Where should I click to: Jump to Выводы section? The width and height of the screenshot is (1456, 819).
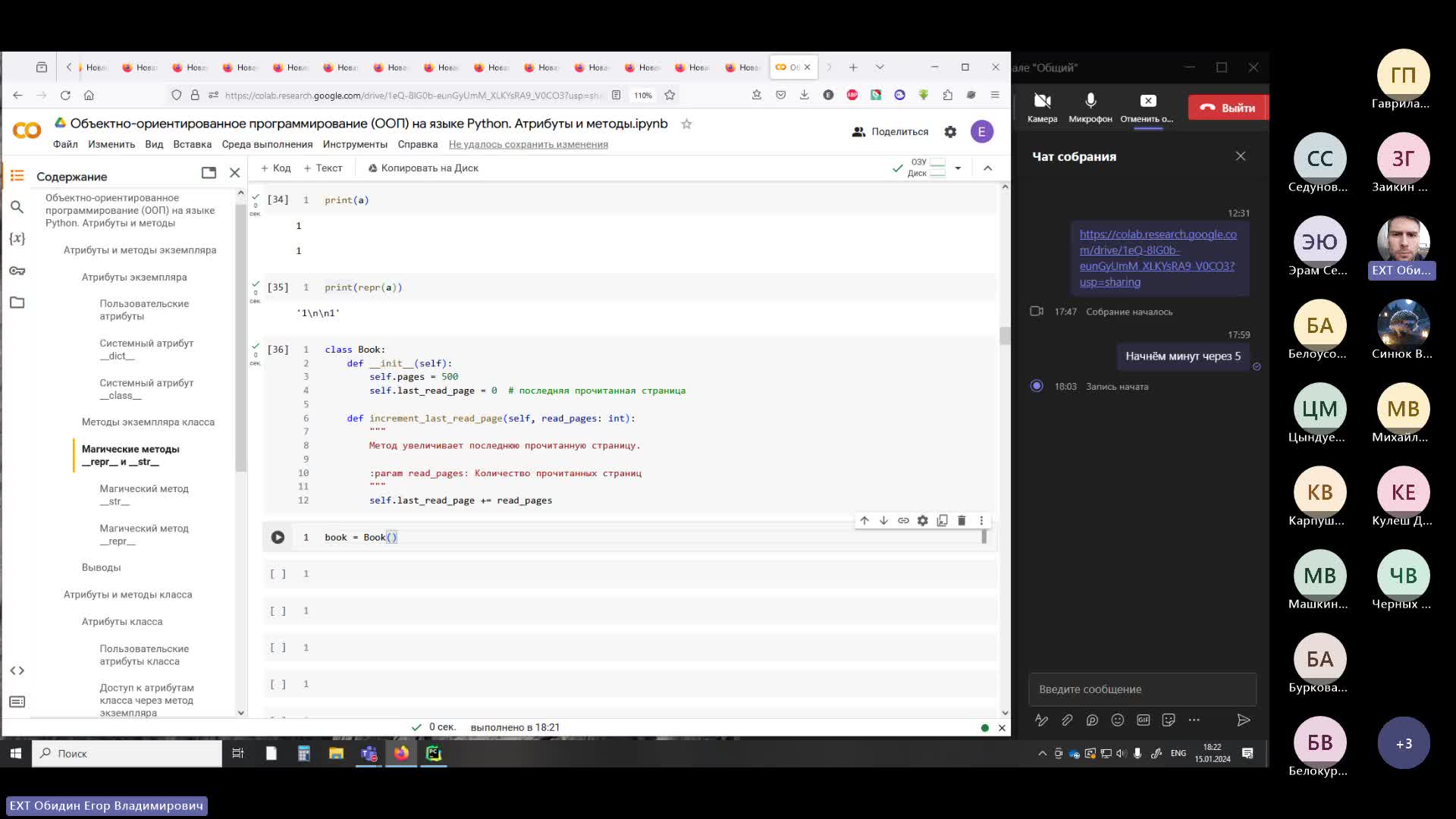101,567
